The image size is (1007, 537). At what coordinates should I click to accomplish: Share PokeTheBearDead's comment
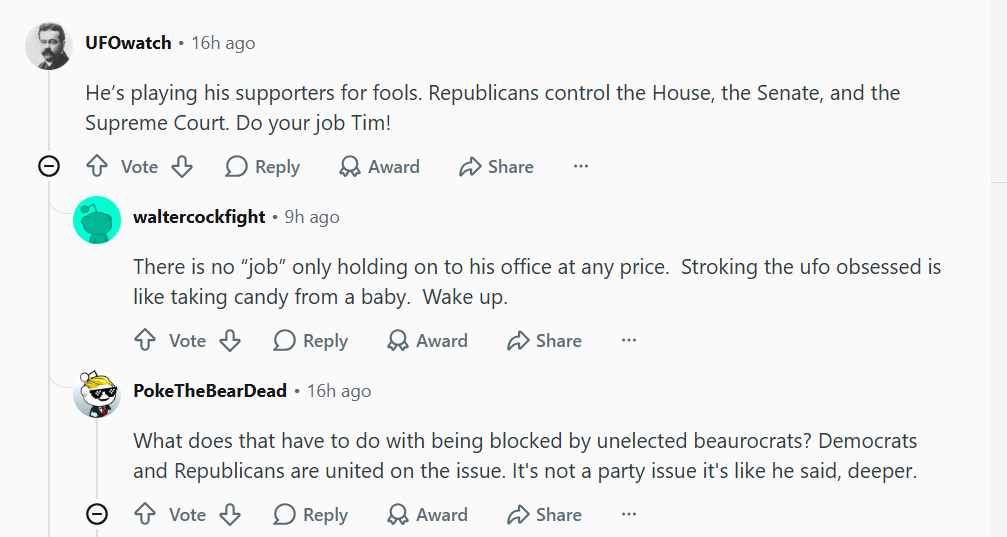click(x=545, y=515)
